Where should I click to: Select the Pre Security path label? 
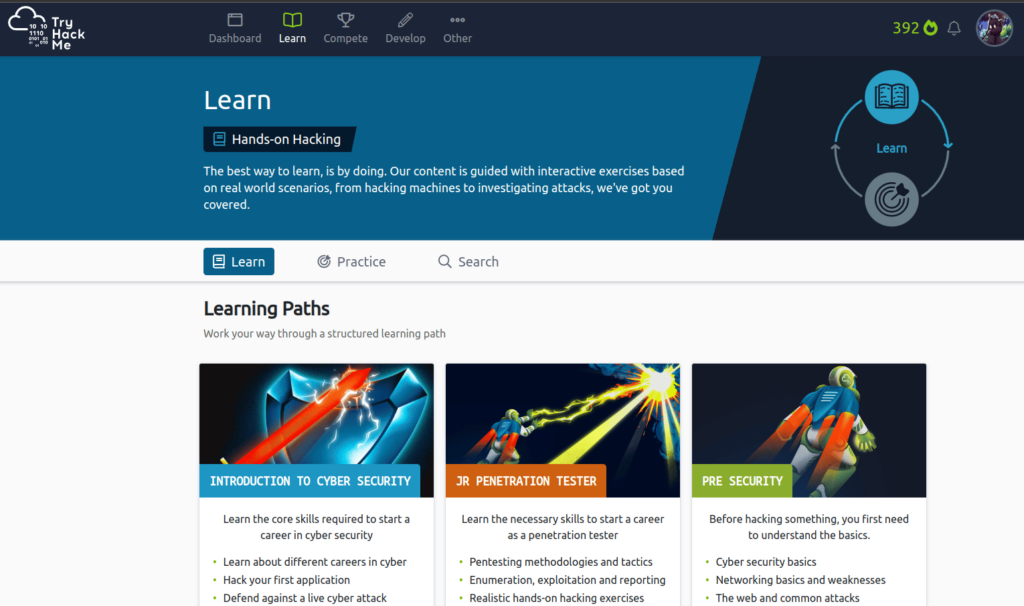742,481
